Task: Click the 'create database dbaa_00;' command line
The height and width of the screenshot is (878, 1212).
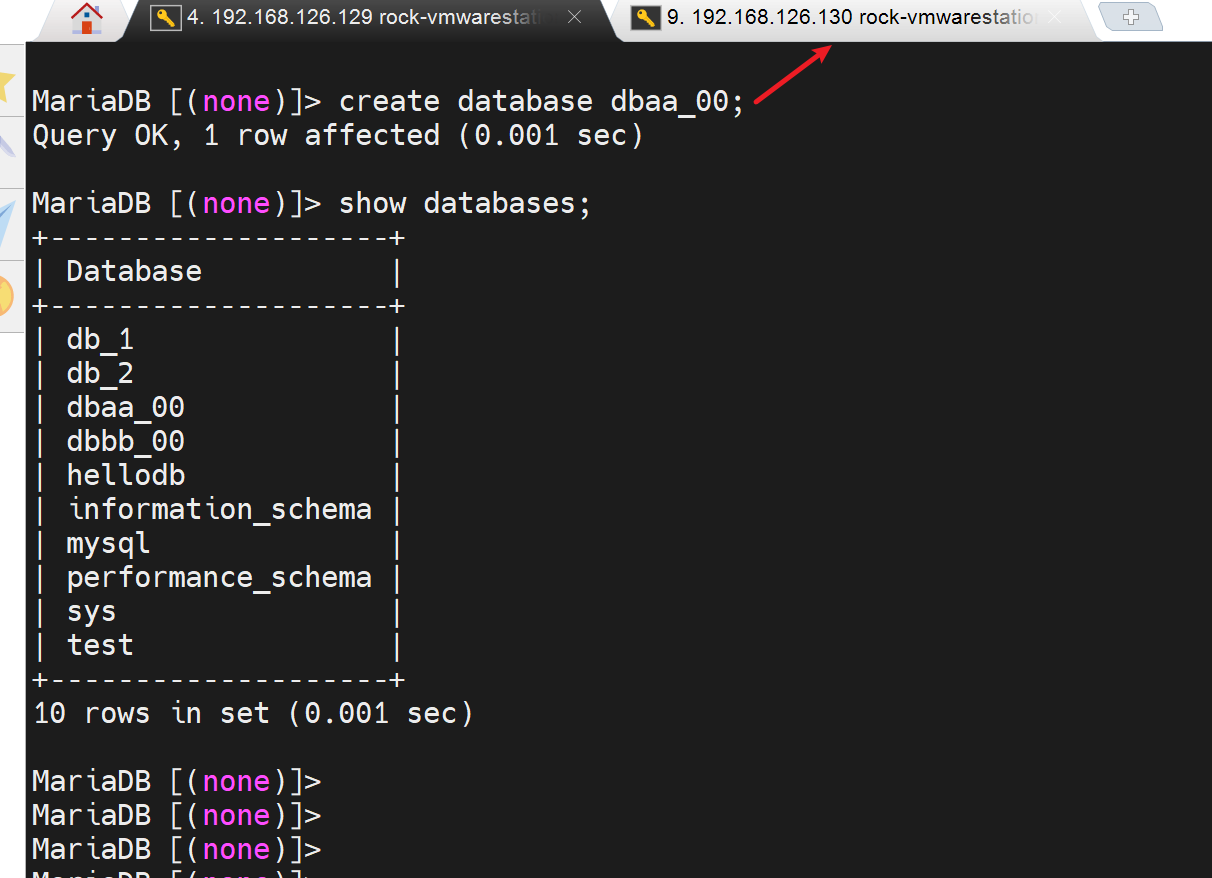Action: pyautogui.click(x=541, y=102)
